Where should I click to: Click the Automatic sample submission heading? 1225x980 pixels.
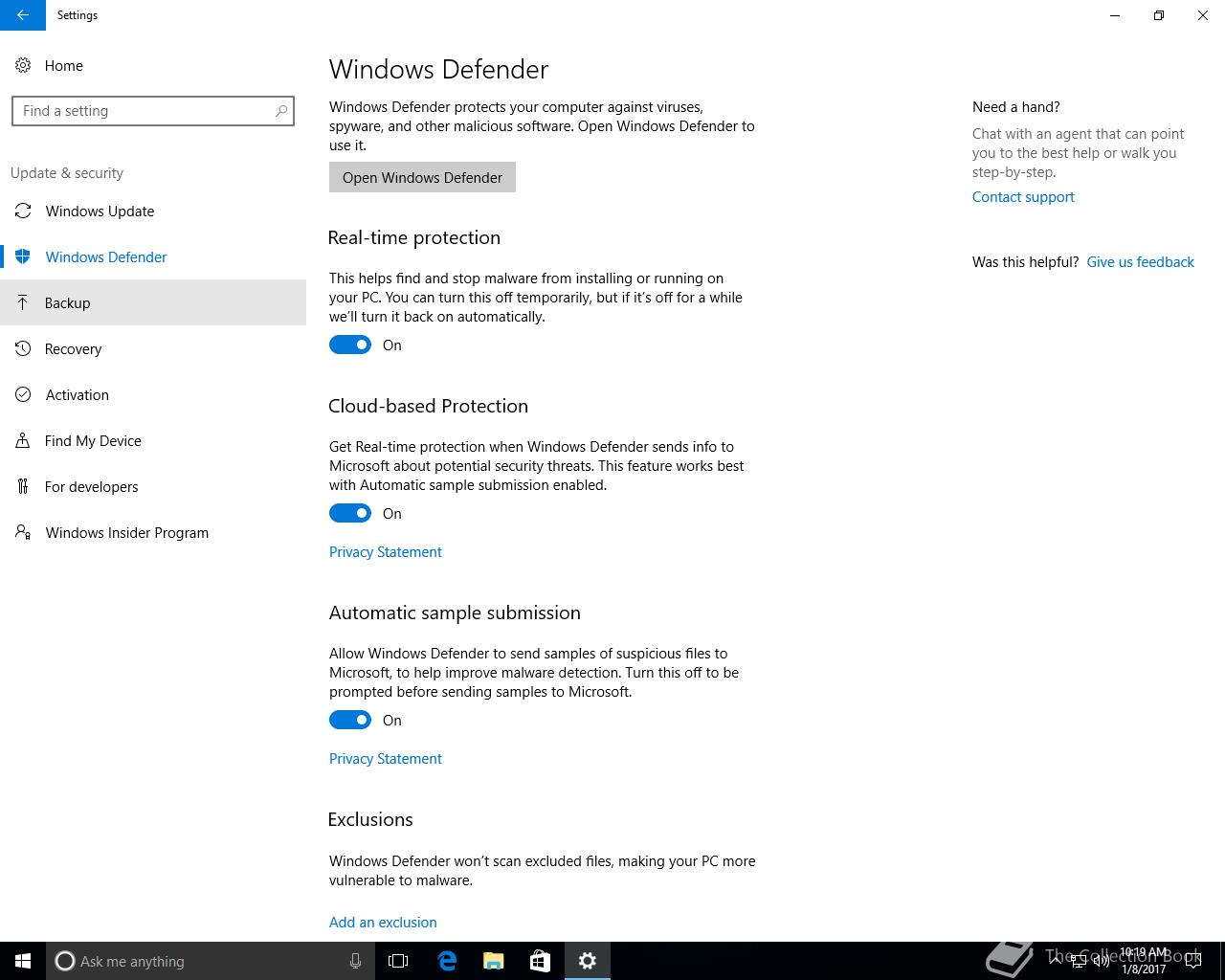click(455, 612)
